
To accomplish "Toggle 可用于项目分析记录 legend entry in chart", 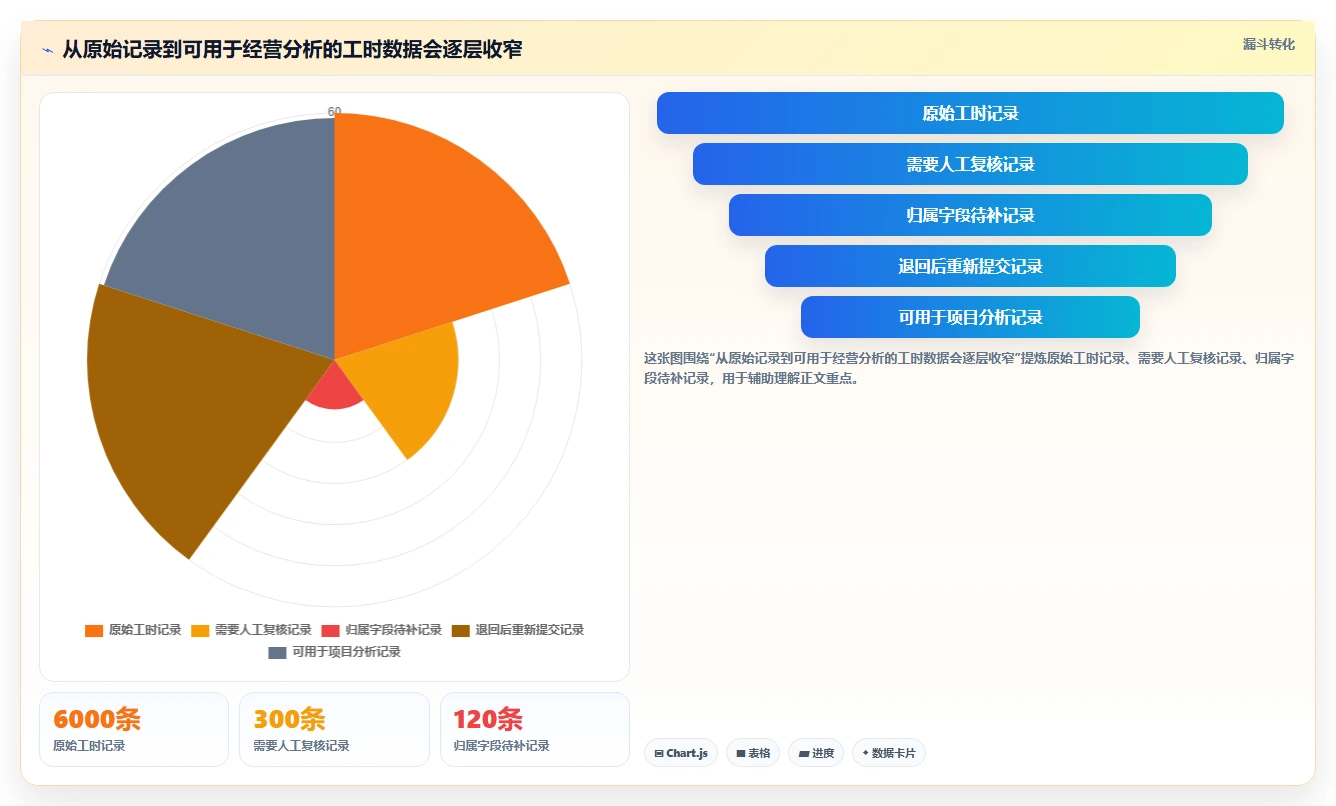I will pyautogui.click(x=335, y=652).
